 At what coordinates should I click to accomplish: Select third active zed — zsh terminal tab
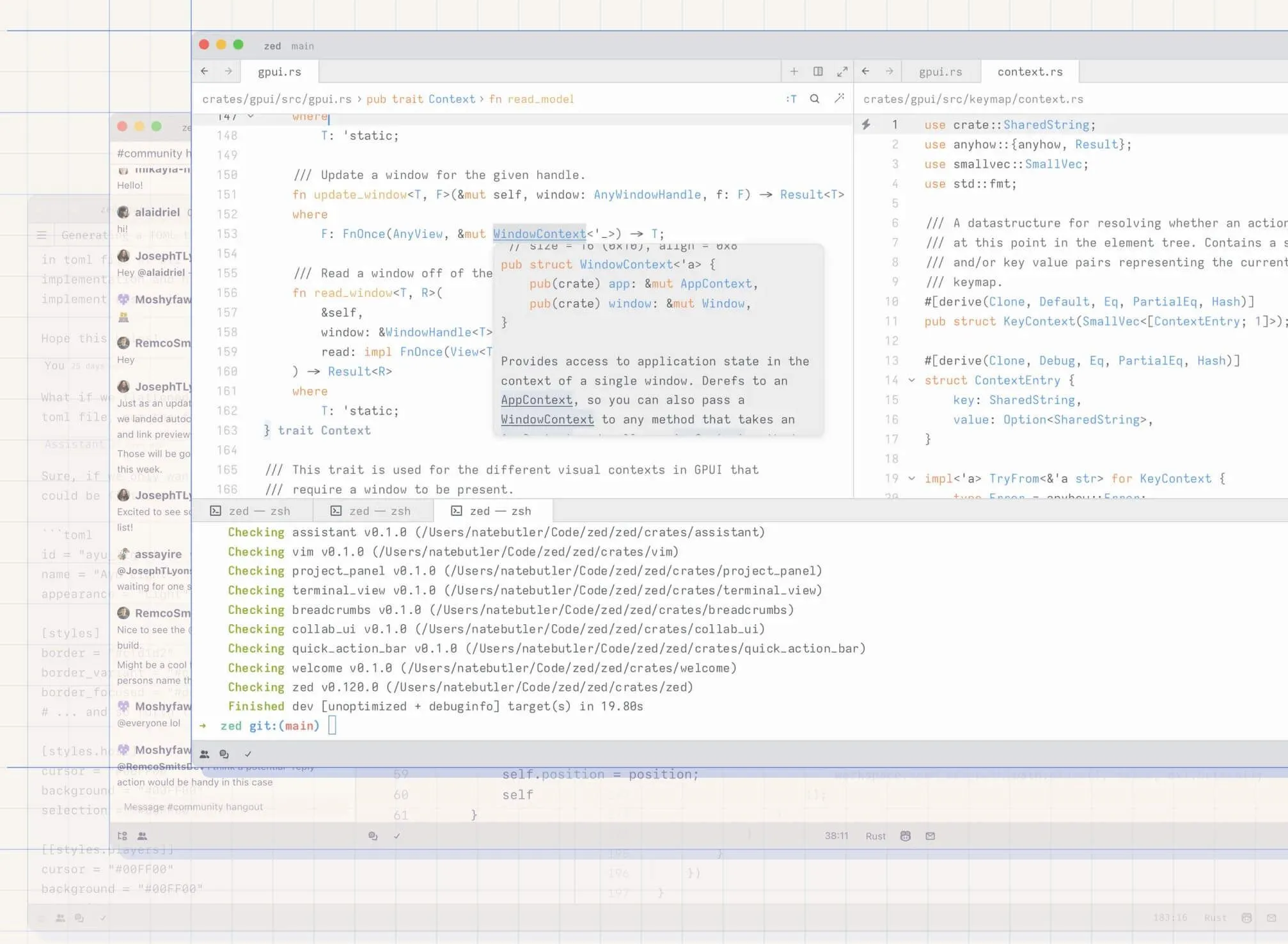(493, 510)
